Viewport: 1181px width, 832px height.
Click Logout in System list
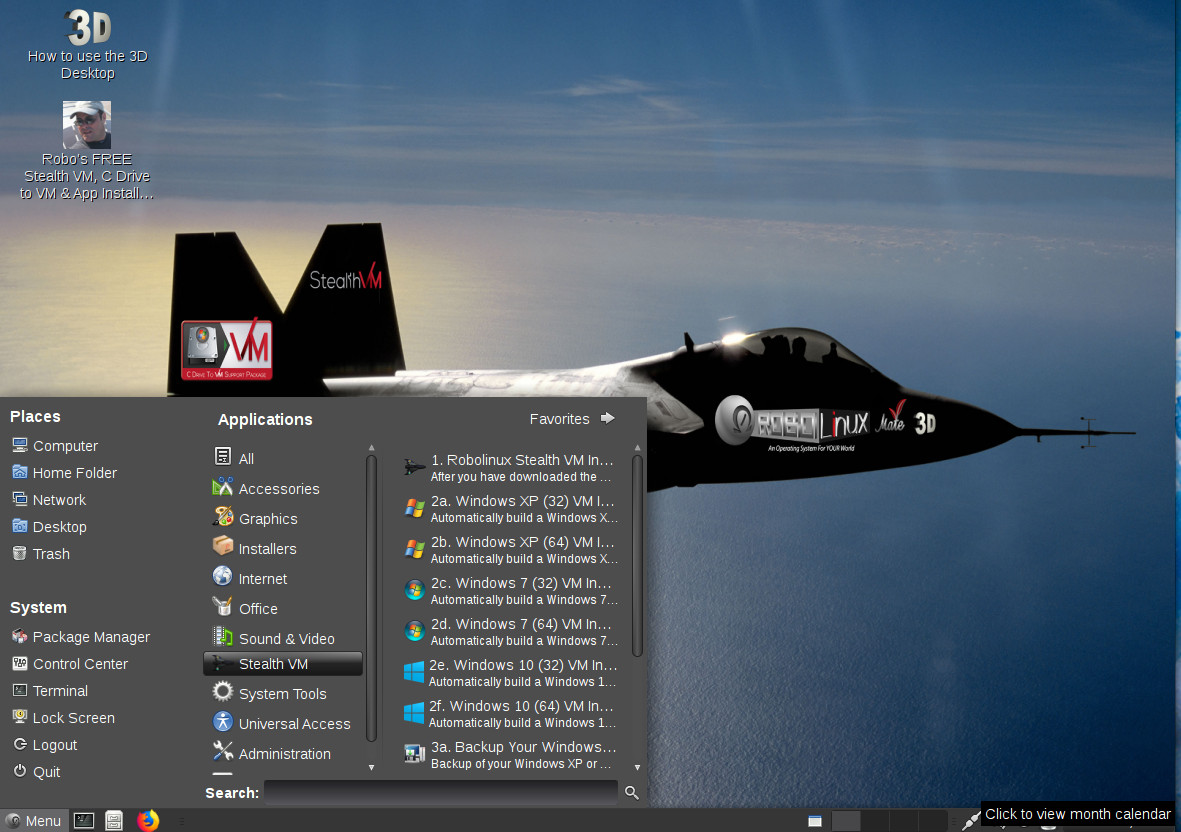[x=44, y=745]
